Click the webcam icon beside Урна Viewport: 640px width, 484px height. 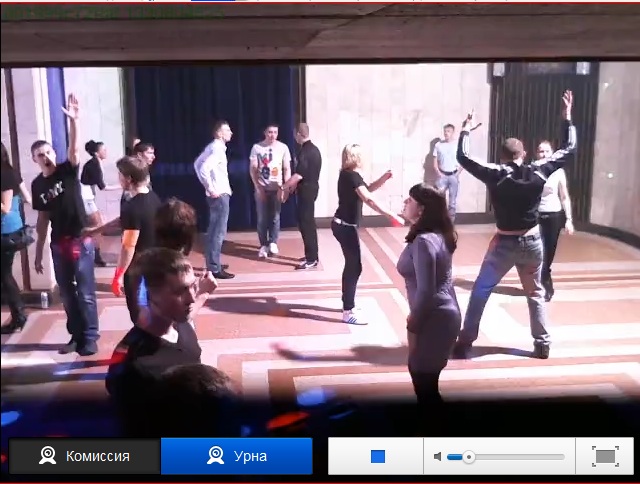(215, 456)
